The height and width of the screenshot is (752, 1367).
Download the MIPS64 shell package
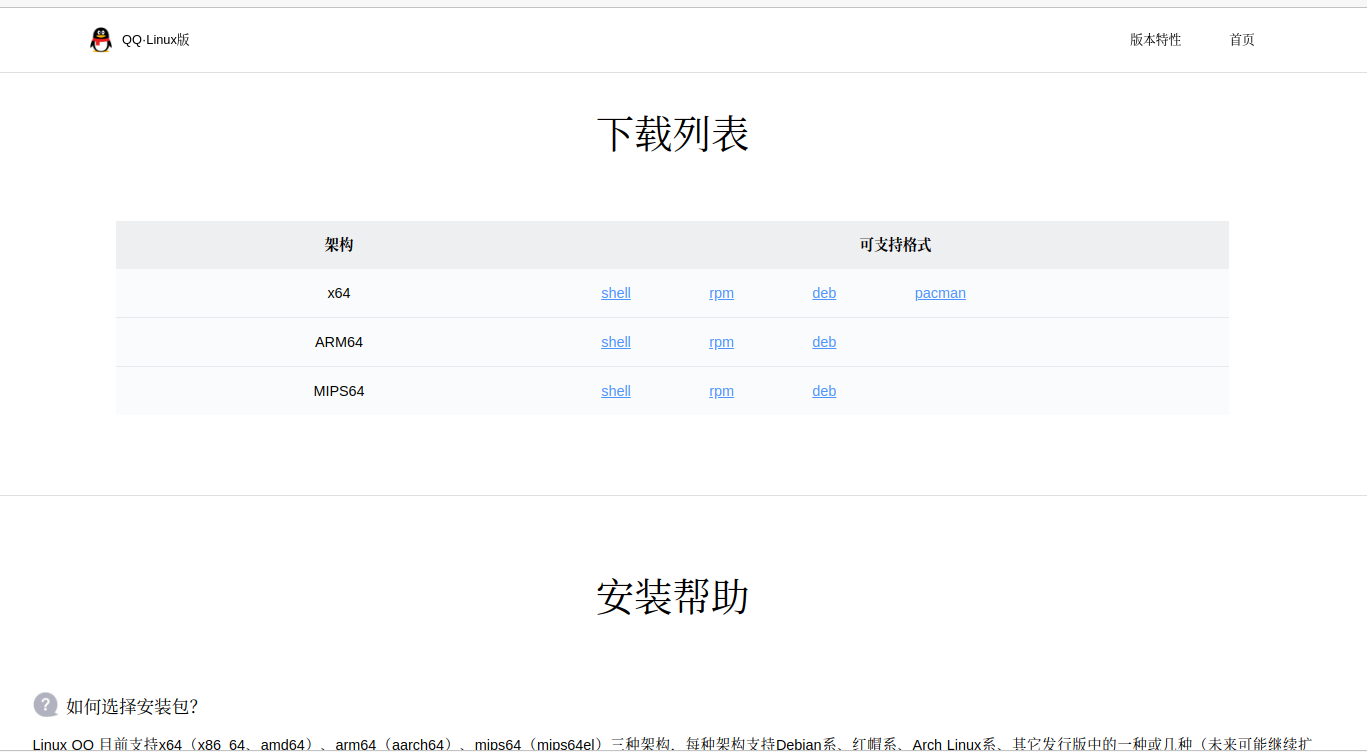tap(616, 391)
